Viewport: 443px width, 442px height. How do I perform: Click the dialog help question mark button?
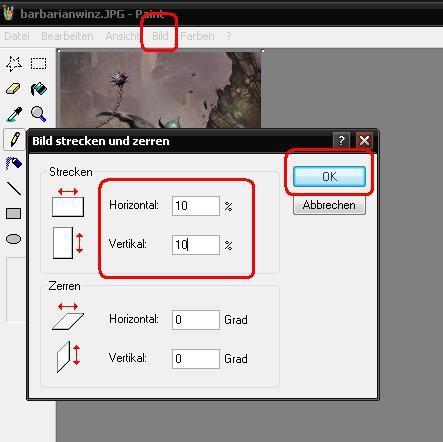(x=341, y=140)
